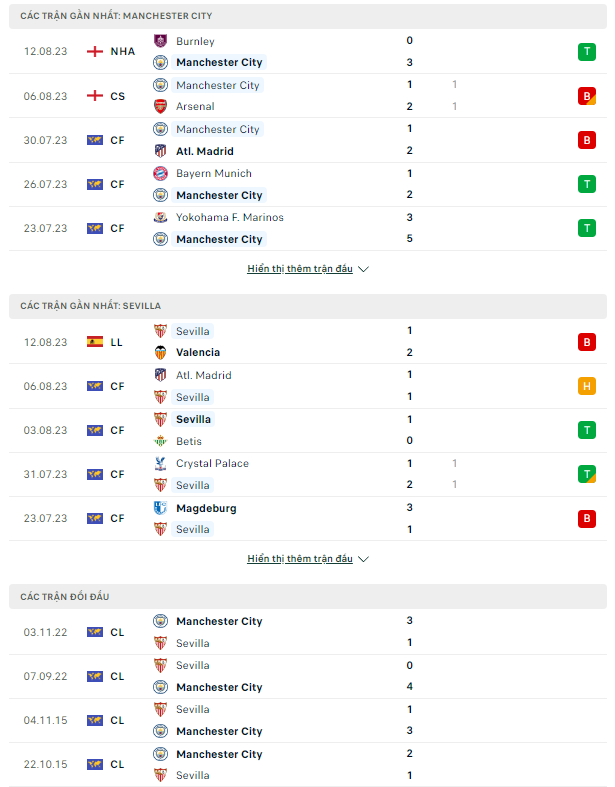The width and height of the screenshot is (615, 787).
Task: Click green T badge for Burnley match
Action: tap(586, 52)
